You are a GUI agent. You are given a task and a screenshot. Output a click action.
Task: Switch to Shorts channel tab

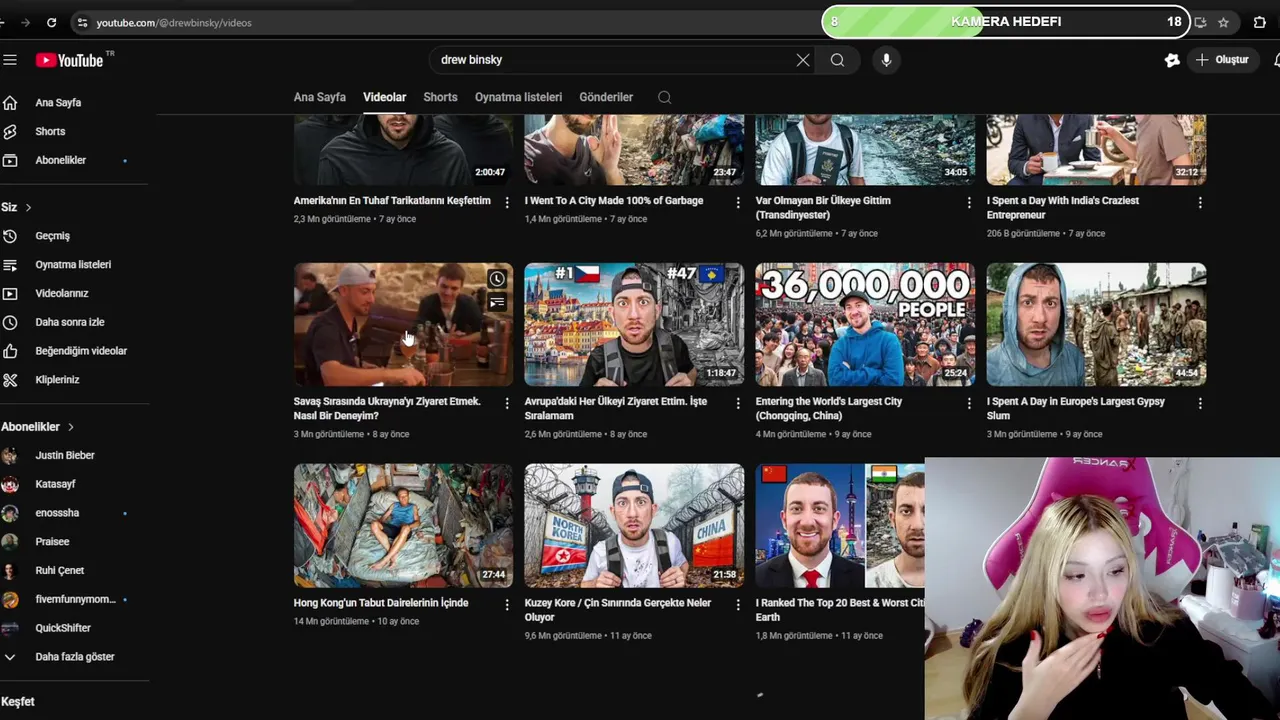point(440,97)
